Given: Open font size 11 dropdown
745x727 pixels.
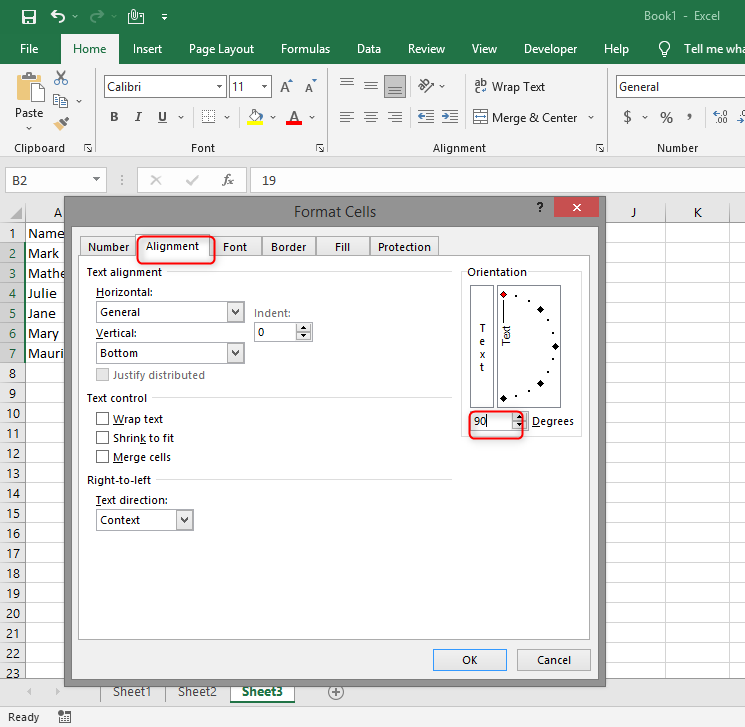Looking at the screenshot, I should click(265, 86).
